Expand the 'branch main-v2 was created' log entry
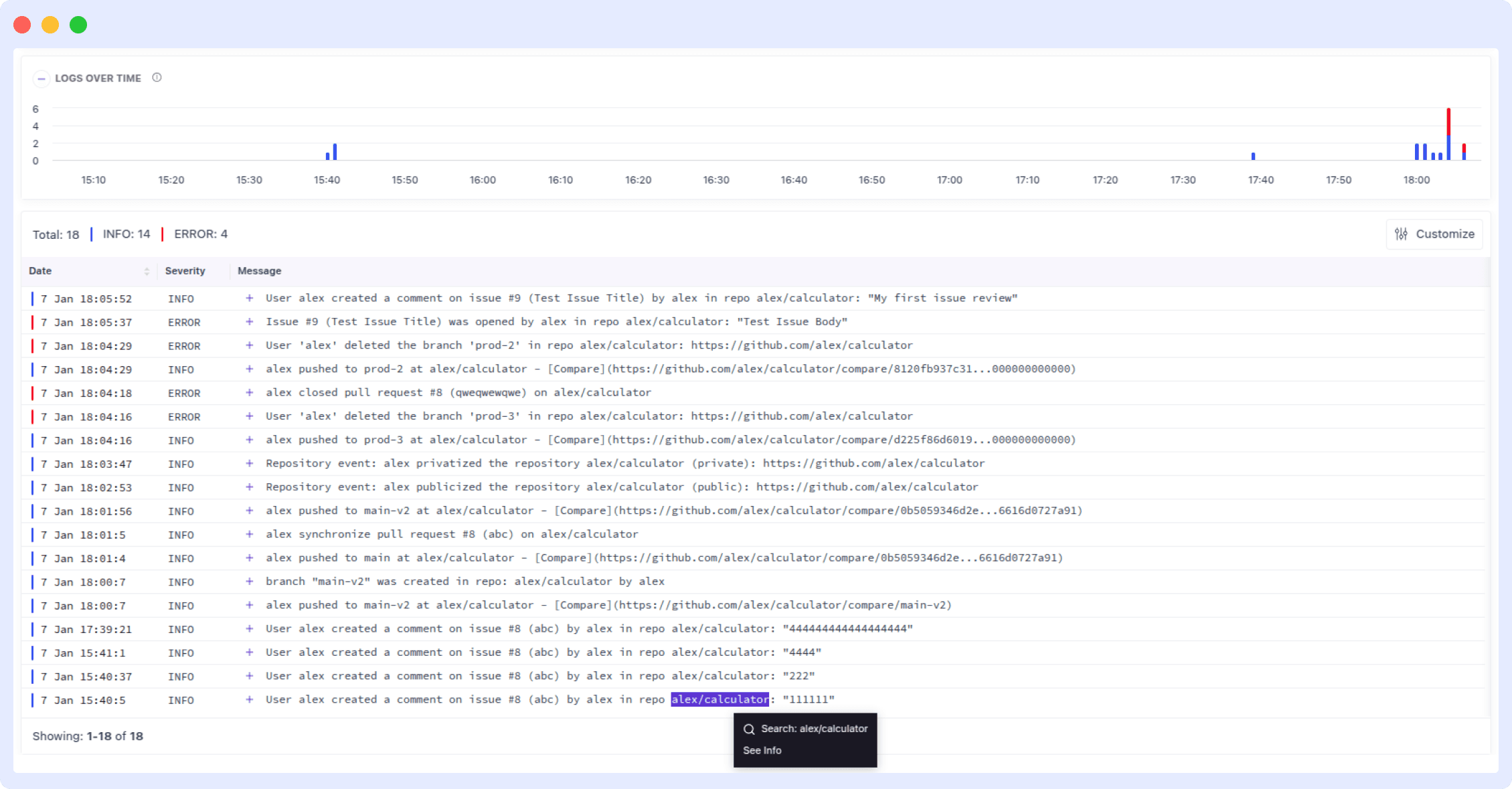Image resolution: width=1512 pixels, height=789 pixels. pyautogui.click(x=249, y=582)
